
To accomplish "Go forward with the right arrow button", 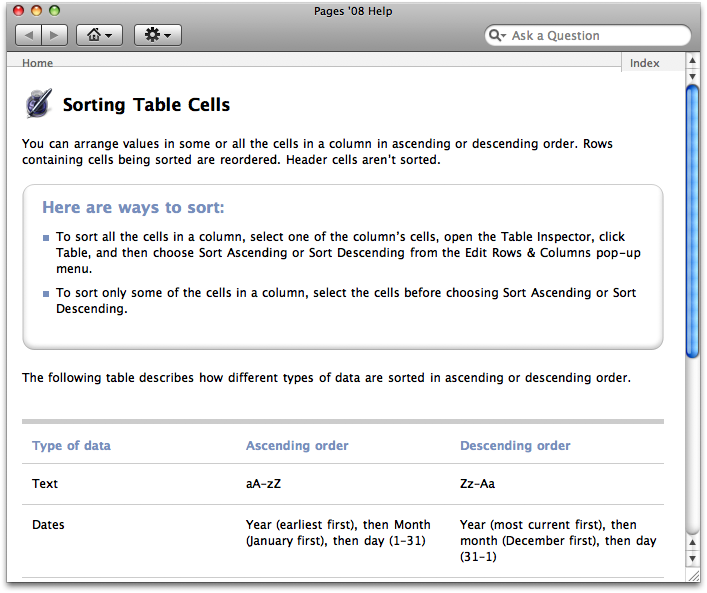I will tap(55, 35).
